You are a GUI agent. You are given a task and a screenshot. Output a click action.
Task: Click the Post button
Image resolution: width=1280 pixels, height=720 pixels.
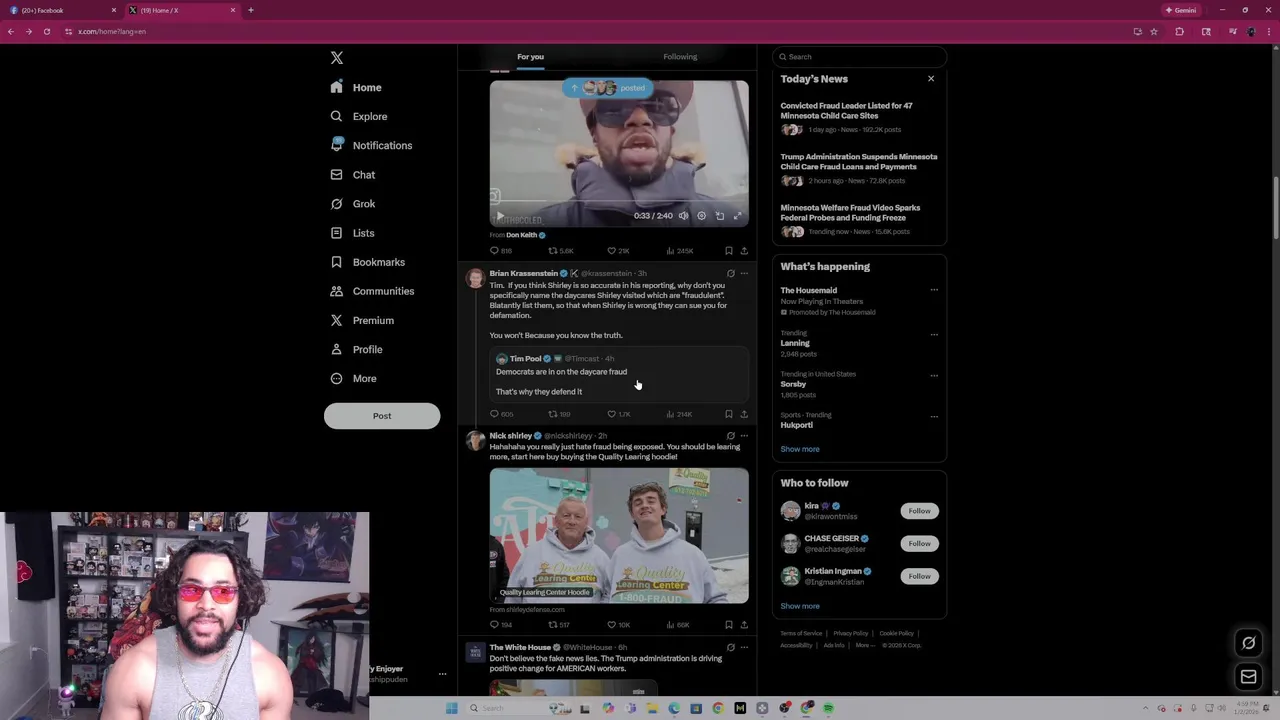(382, 416)
